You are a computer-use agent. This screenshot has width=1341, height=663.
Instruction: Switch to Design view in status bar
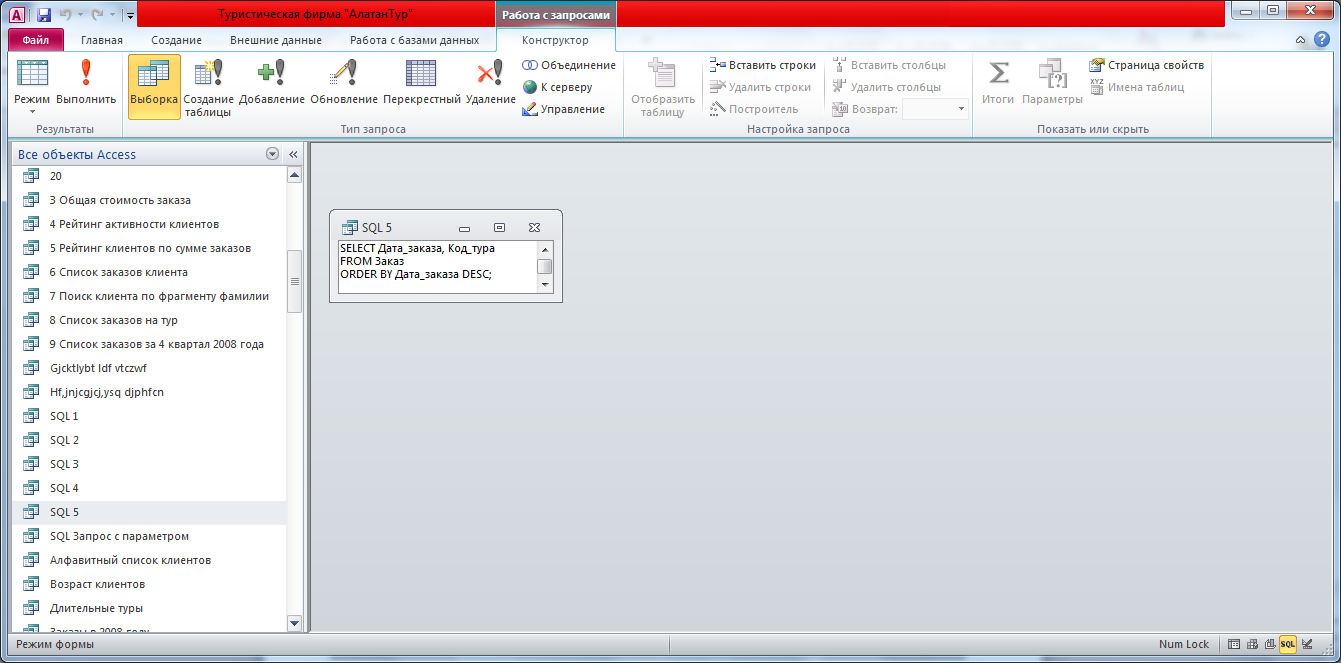tap(1307, 644)
